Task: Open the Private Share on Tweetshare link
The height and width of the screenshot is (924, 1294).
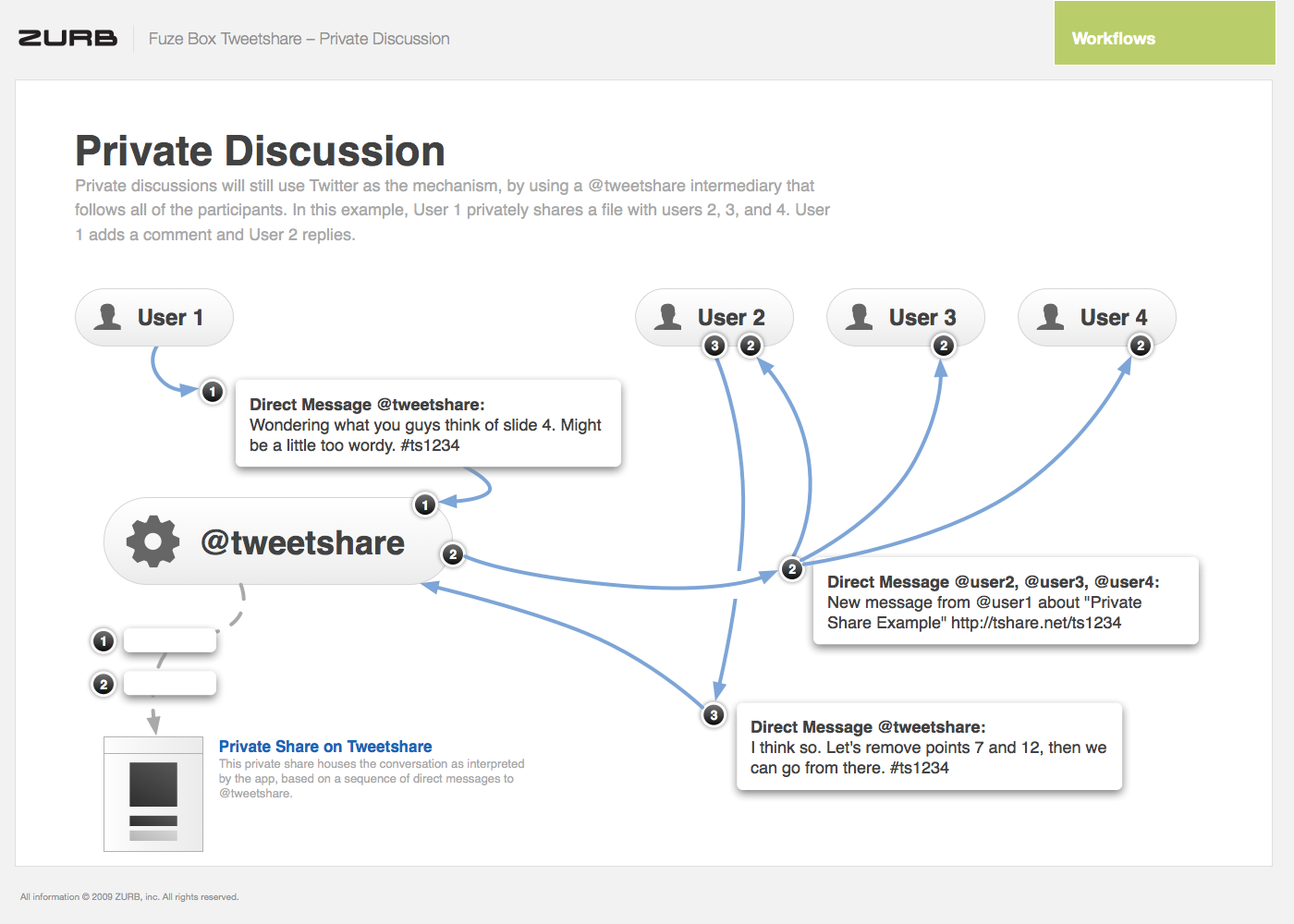Action: pyautogui.click(x=325, y=747)
